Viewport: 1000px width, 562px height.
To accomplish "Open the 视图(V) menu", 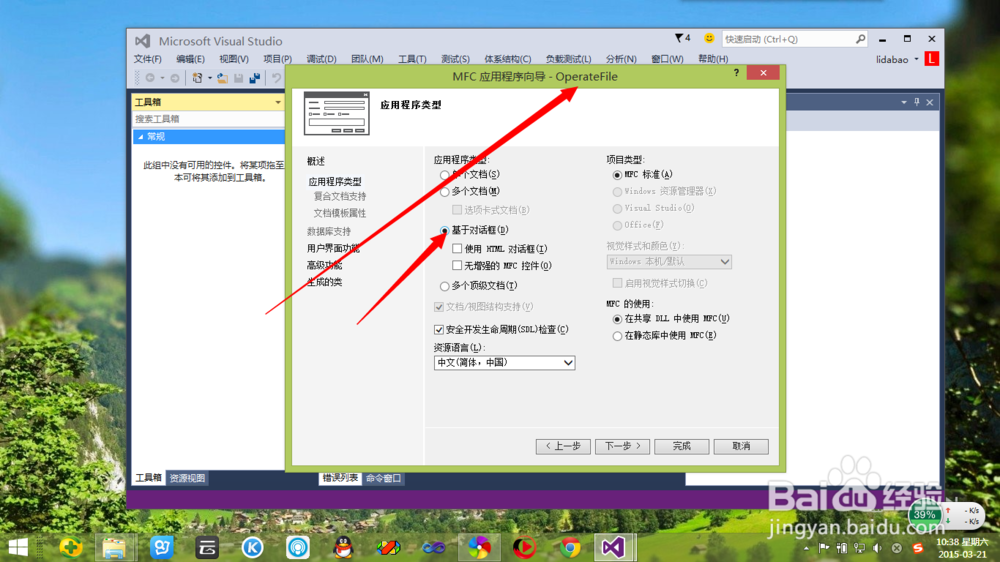I will click(234, 59).
